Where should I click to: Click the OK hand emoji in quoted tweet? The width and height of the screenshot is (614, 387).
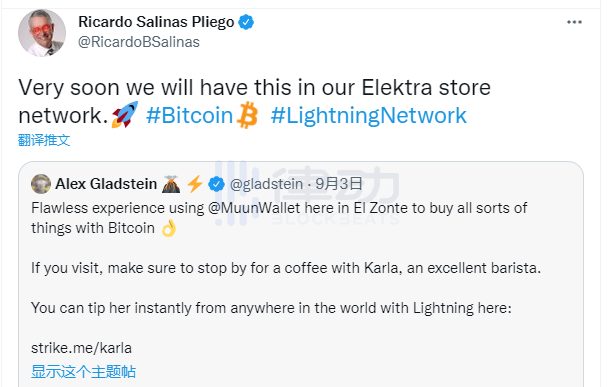pyautogui.click(x=169, y=228)
